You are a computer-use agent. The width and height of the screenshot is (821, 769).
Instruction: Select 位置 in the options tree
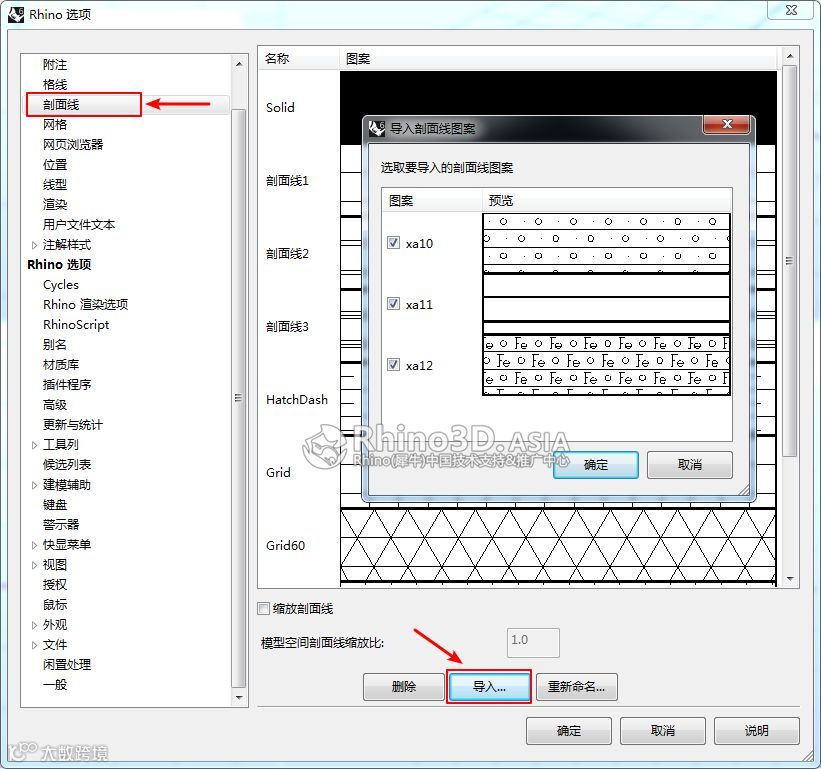(x=55, y=164)
